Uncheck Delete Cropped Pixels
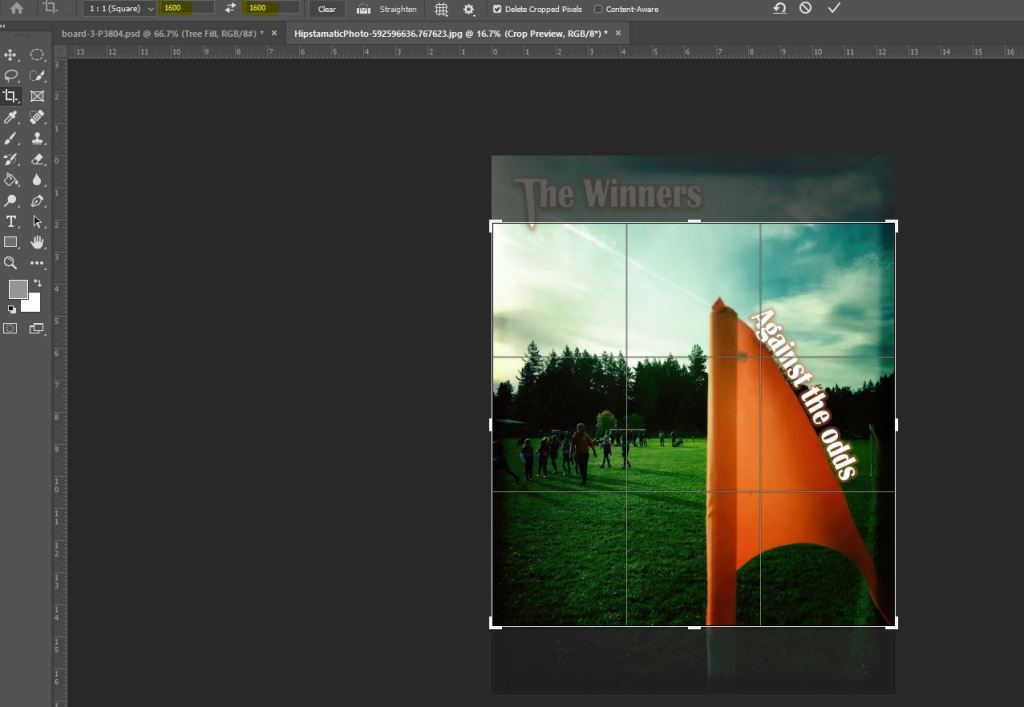The height and width of the screenshot is (707, 1024). (497, 9)
